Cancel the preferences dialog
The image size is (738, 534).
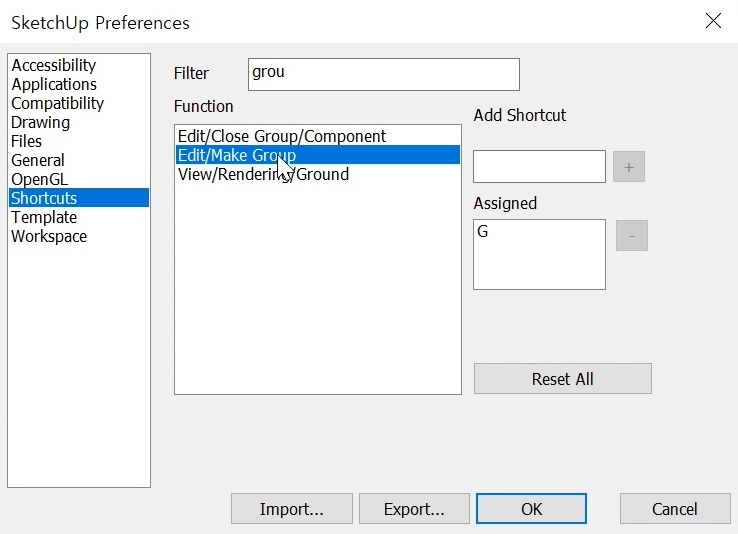(x=675, y=509)
